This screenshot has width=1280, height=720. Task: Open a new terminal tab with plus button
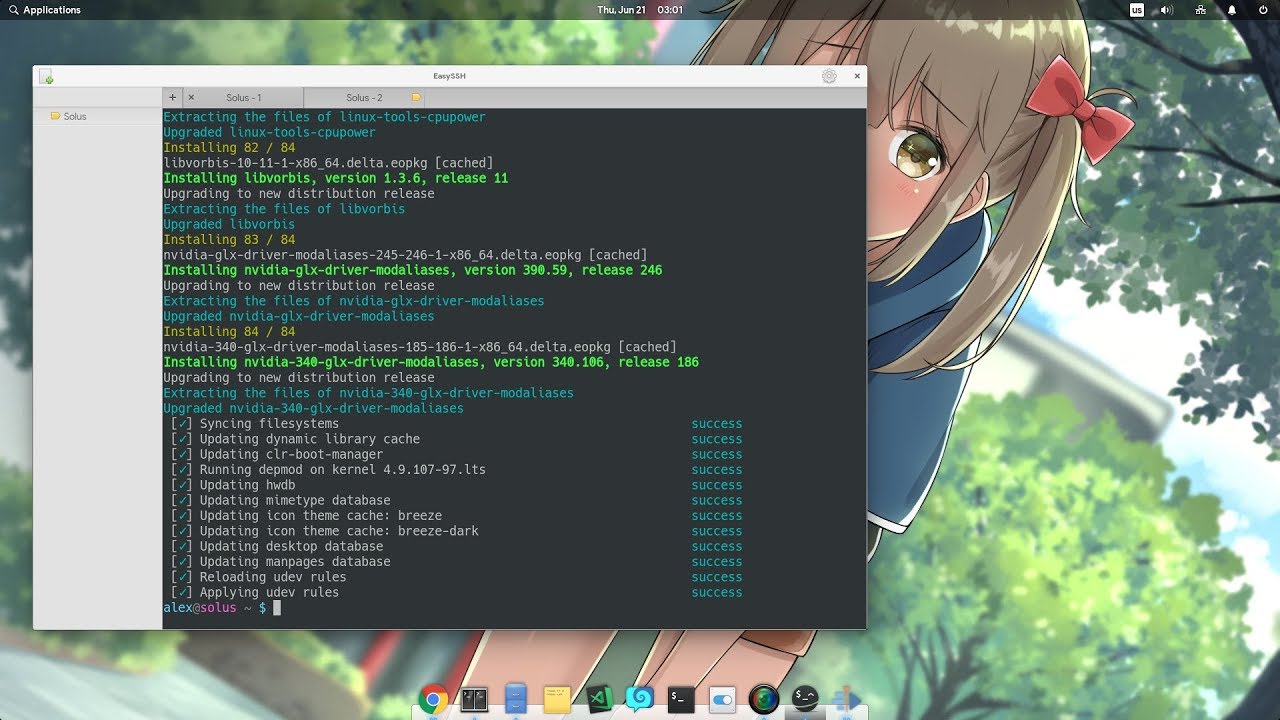click(x=172, y=97)
